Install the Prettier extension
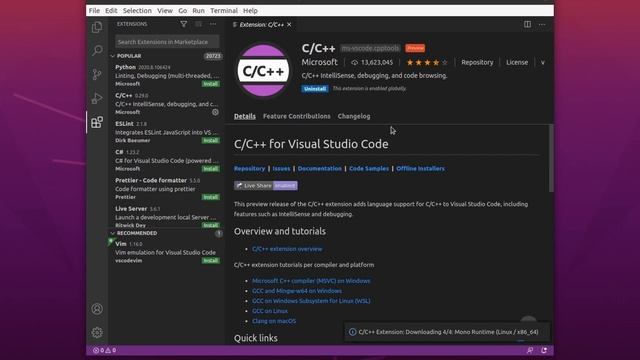 click(x=211, y=197)
